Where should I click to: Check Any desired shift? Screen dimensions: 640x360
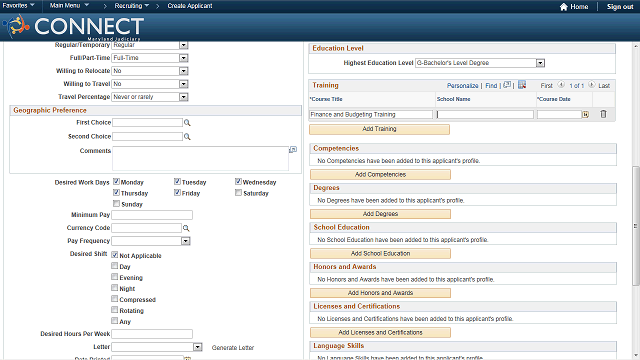[115, 321]
